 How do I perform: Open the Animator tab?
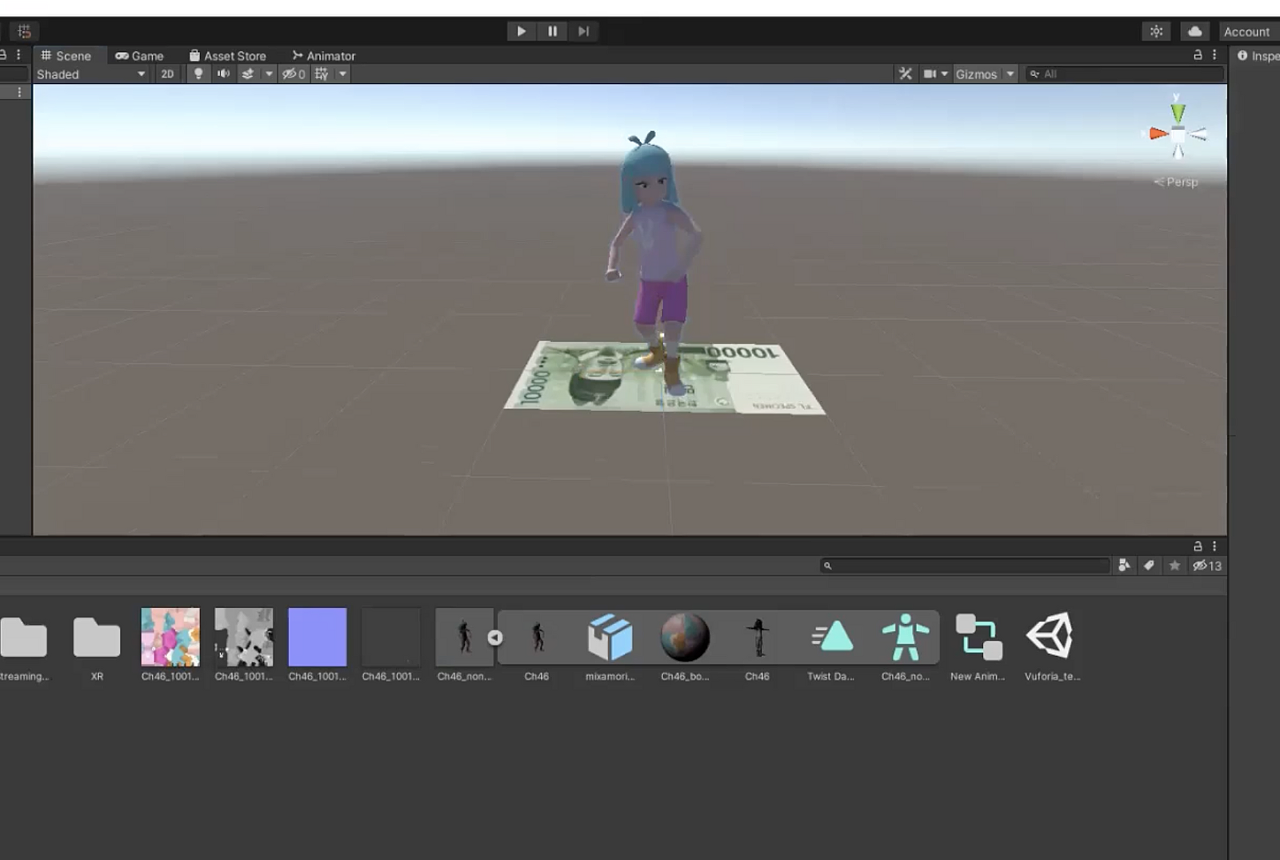pyautogui.click(x=324, y=56)
